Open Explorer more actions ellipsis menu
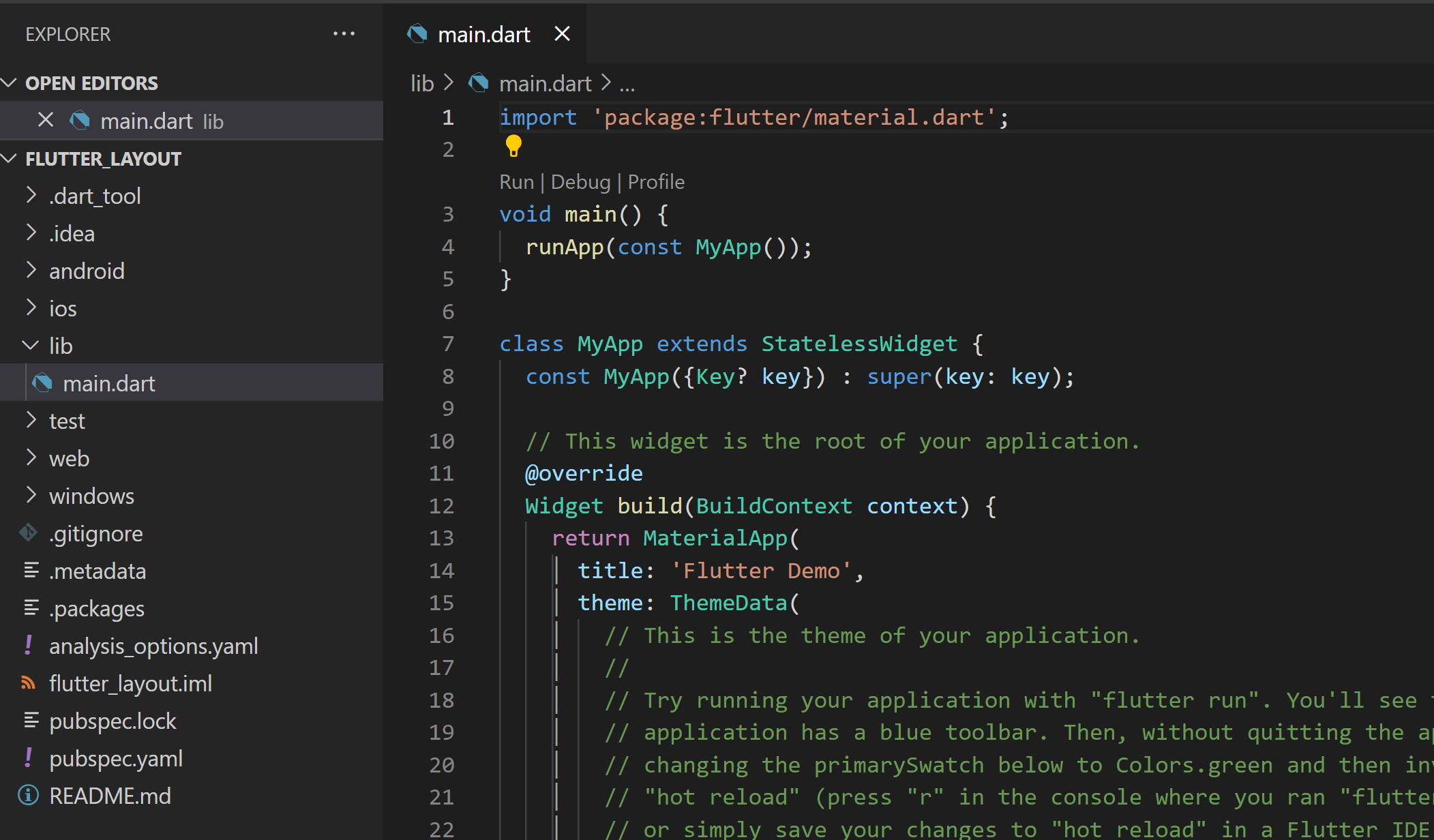This screenshot has height=840, width=1434. 344,33
